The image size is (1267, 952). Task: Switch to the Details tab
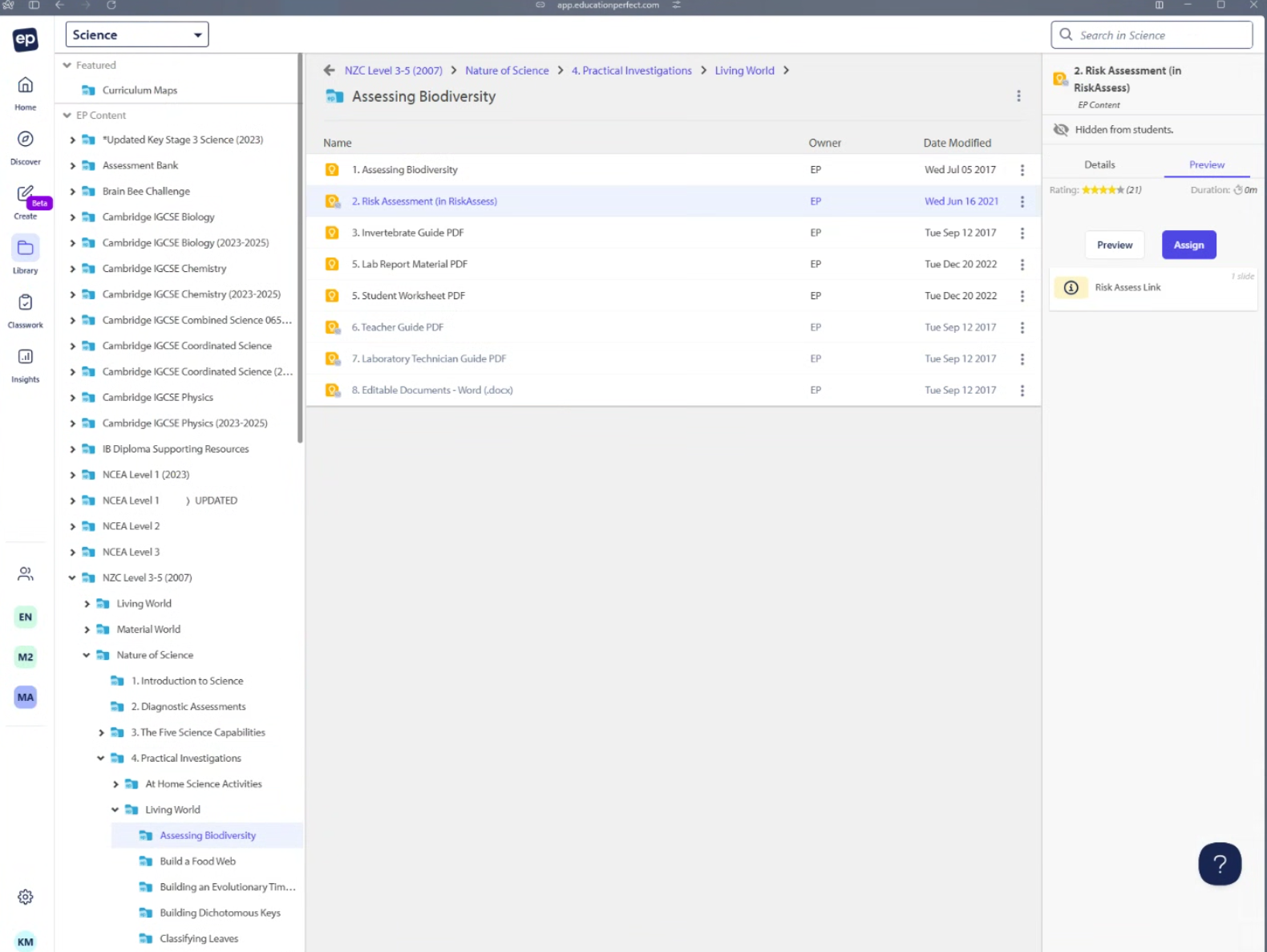point(1099,164)
